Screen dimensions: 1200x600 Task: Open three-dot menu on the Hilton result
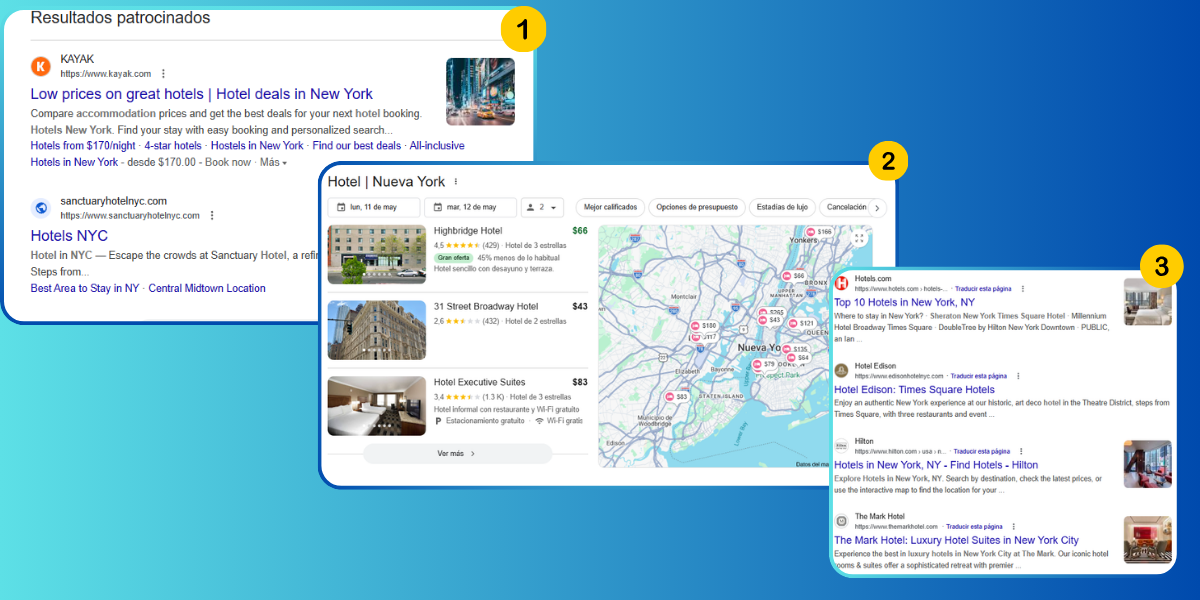tap(1022, 451)
